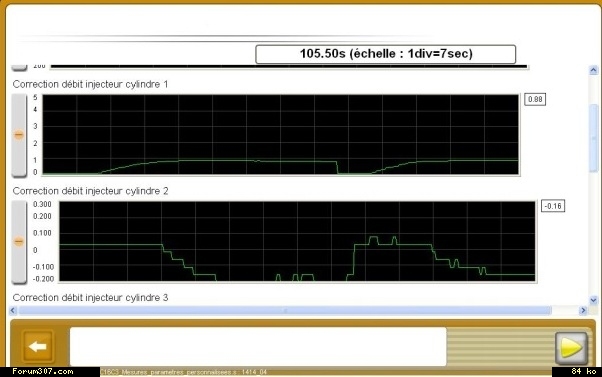This screenshot has height=377, width=602.
Task: Click the 0.88 value box for cylindre 1
Action: point(535,99)
